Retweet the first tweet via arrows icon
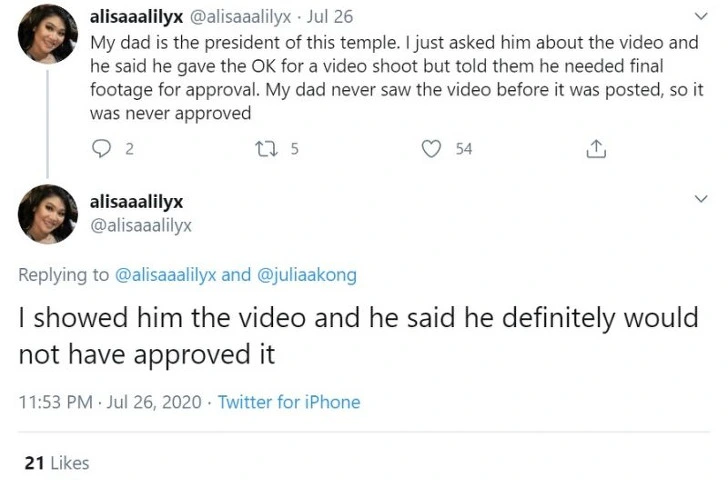 click(x=266, y=149)
